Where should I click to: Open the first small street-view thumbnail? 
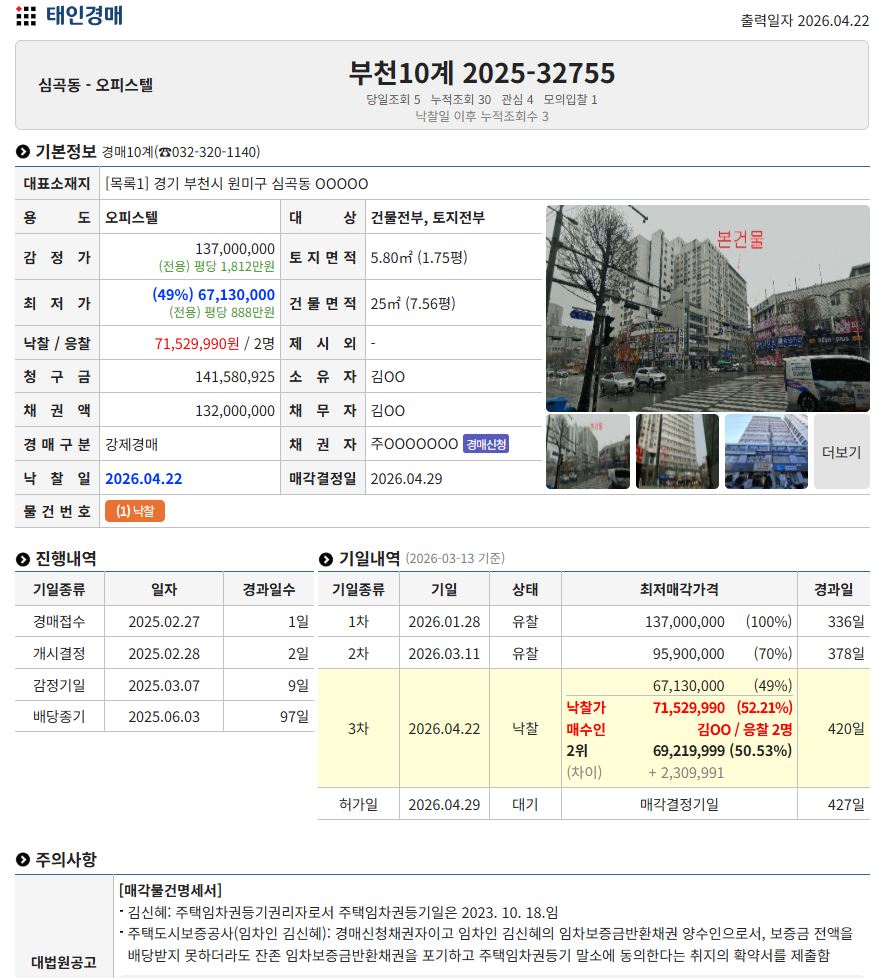tap(587, 452)
